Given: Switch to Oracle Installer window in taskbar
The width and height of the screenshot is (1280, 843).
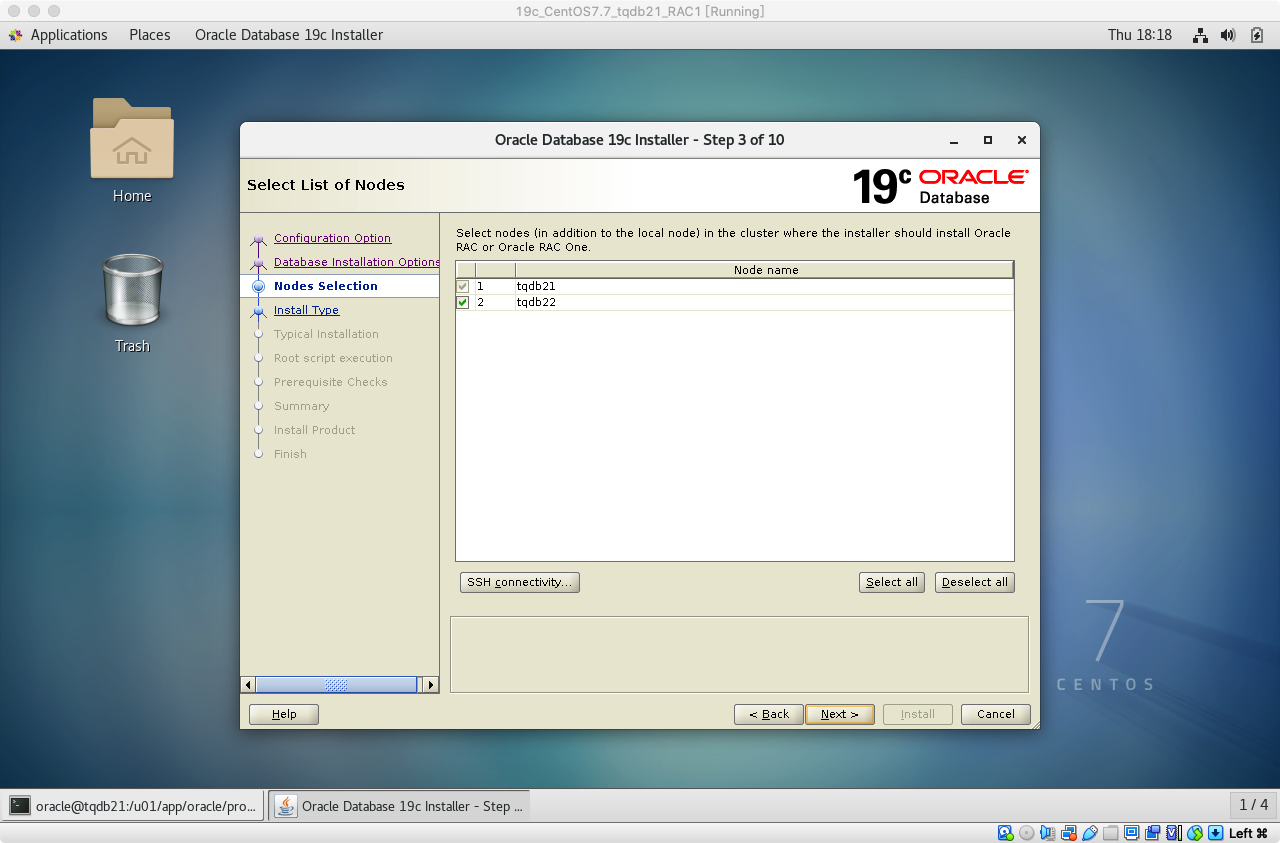Looking at the screenshot, I should point(398,805).
